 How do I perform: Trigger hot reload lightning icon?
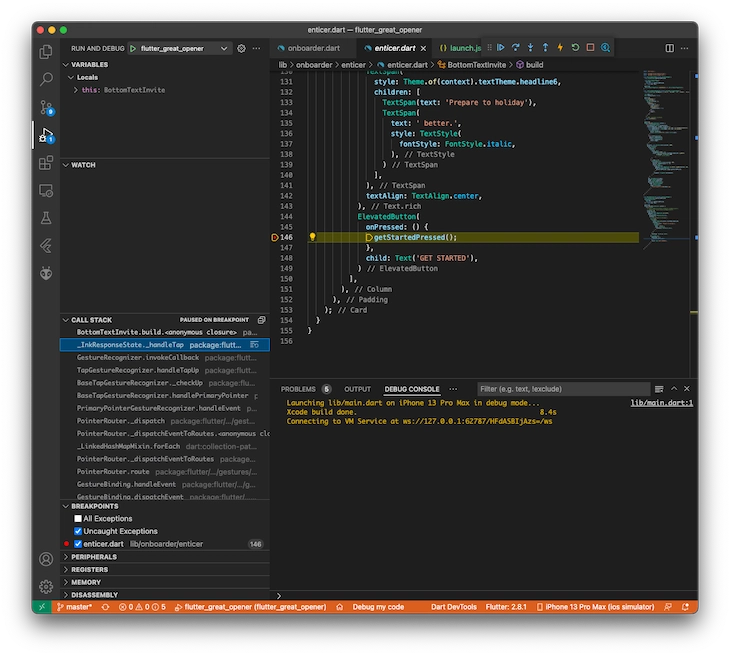(x=560, y=47)
